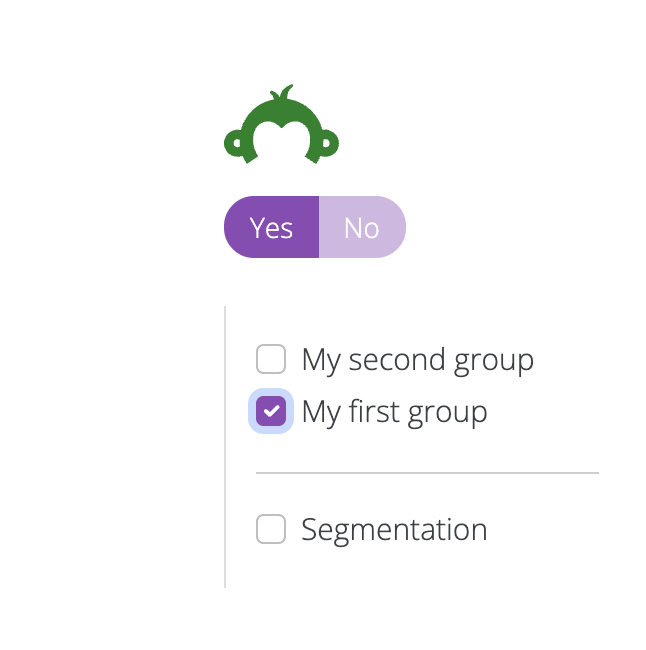Screen dimensions: 646x650
Task: Click the word No in the toggle
Action: [x=361, y=227]
